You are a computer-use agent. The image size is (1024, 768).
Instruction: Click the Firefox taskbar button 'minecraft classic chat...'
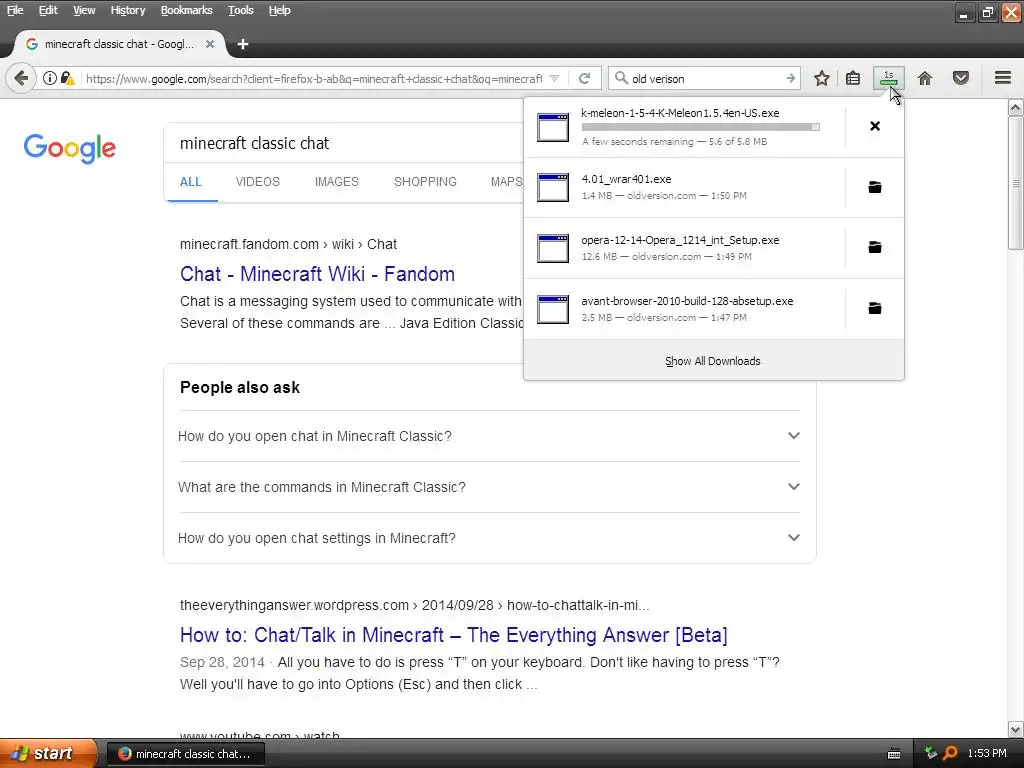pyautogui.click(x=186, y=754)
